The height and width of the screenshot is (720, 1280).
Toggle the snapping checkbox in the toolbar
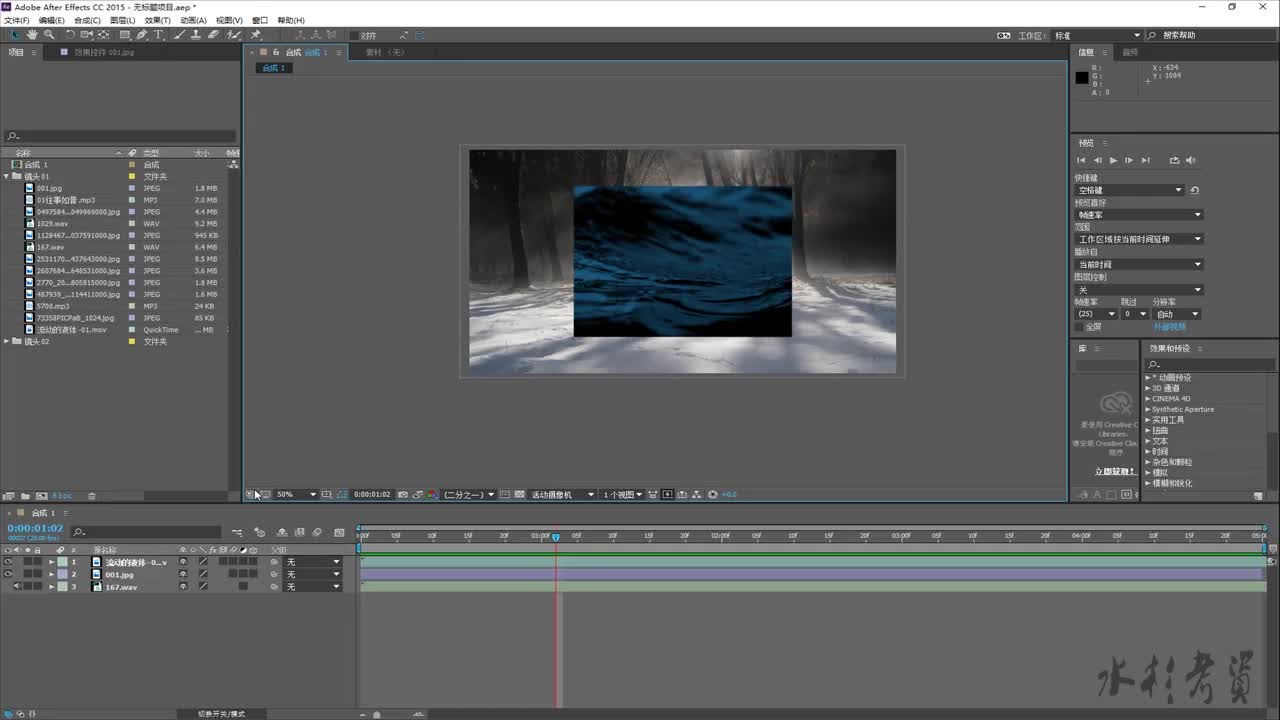354,36
